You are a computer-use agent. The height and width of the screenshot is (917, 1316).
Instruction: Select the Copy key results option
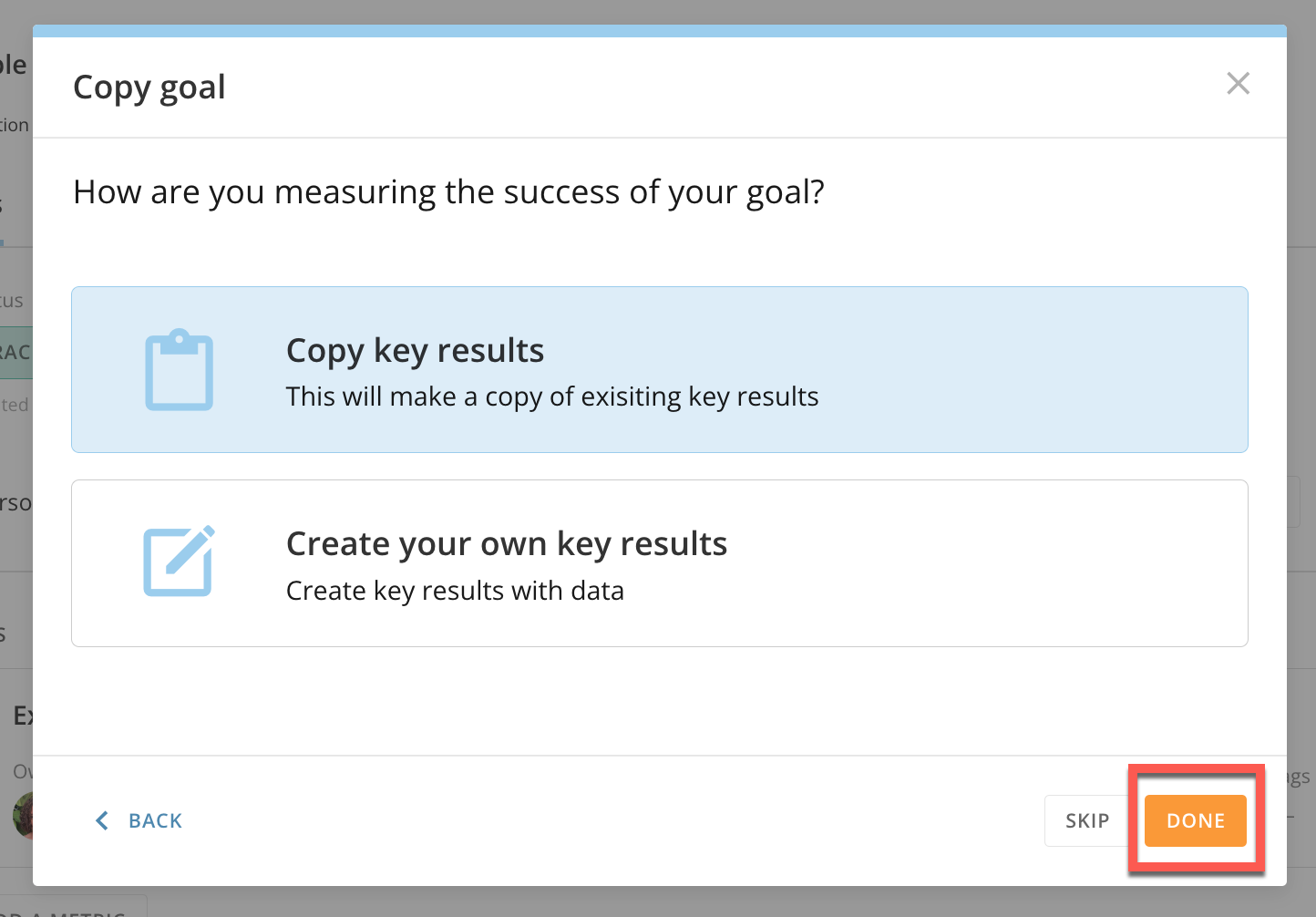660,370
